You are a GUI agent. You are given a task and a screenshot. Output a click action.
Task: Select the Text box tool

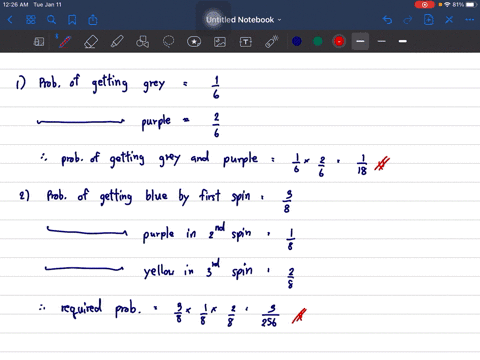pos(246,42)
